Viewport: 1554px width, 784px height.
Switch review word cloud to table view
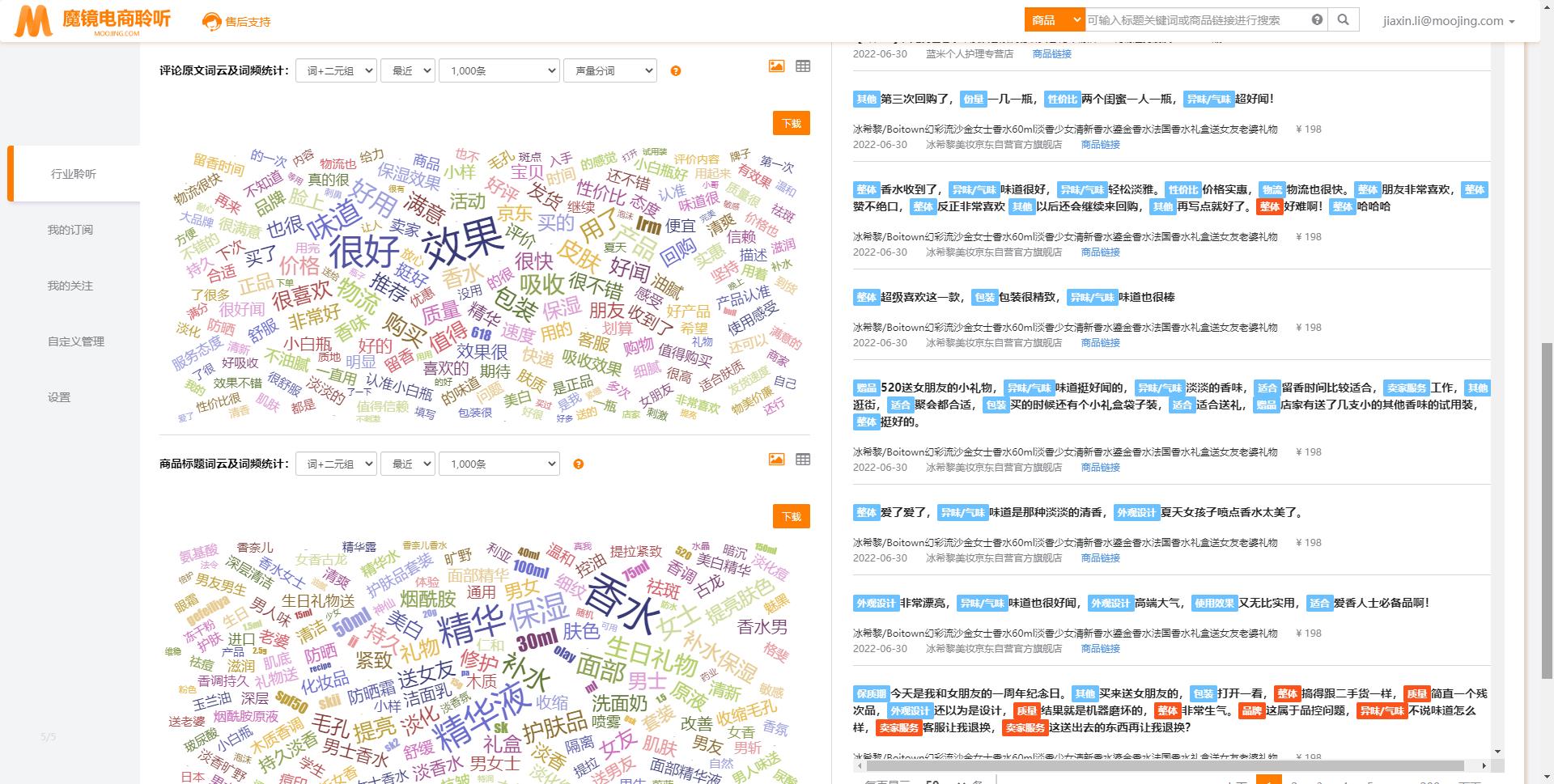(x=803, y=66)
